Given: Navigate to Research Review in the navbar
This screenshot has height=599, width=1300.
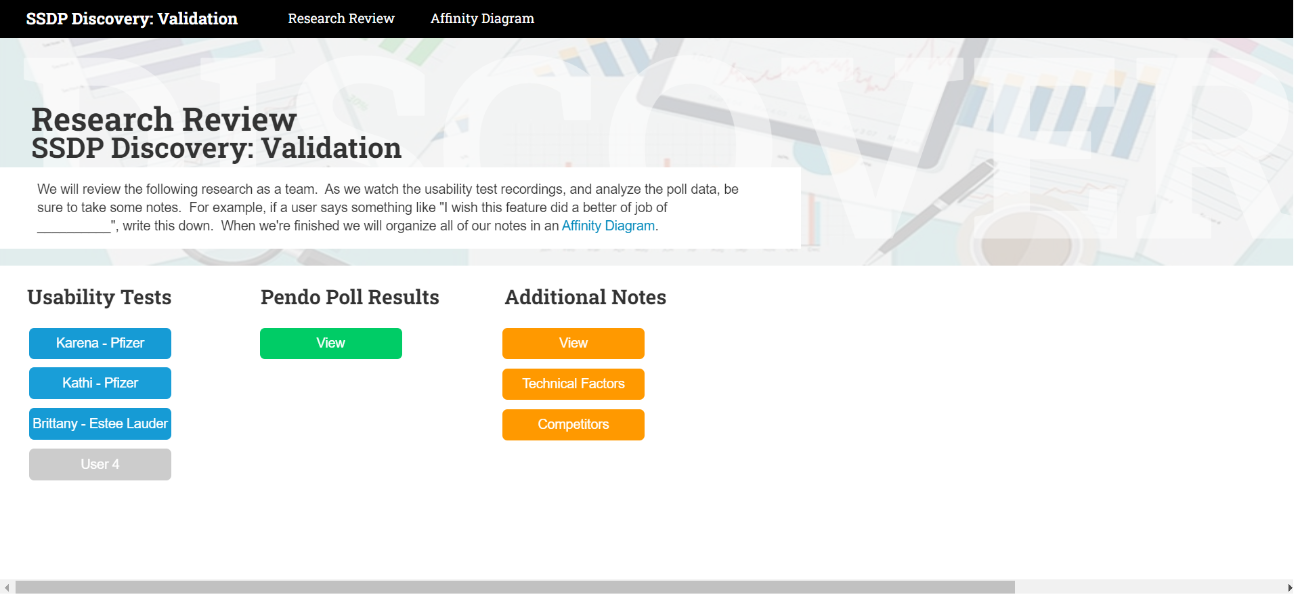Looking at the screenshot, I should (x=341, y=18).
